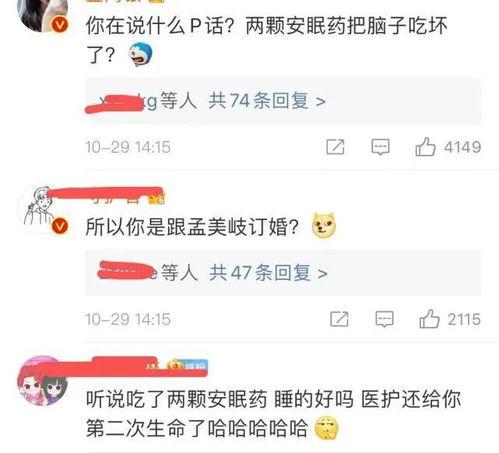Tap the reply icon on the 4149-like comment
This screenshot has width=499, height=453.
point(380,147)
